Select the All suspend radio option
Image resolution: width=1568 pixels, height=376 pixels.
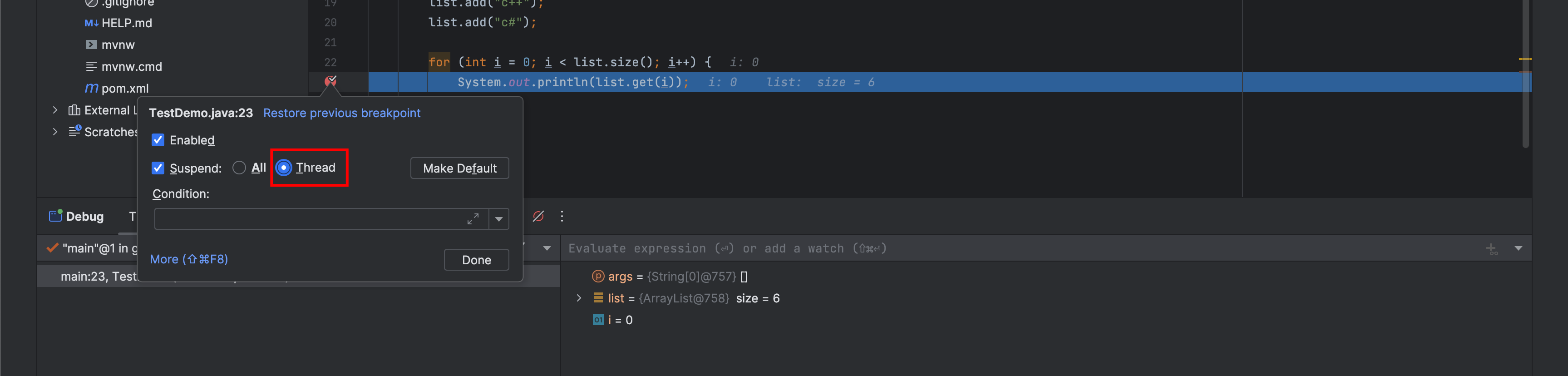(x=239, y=168)
